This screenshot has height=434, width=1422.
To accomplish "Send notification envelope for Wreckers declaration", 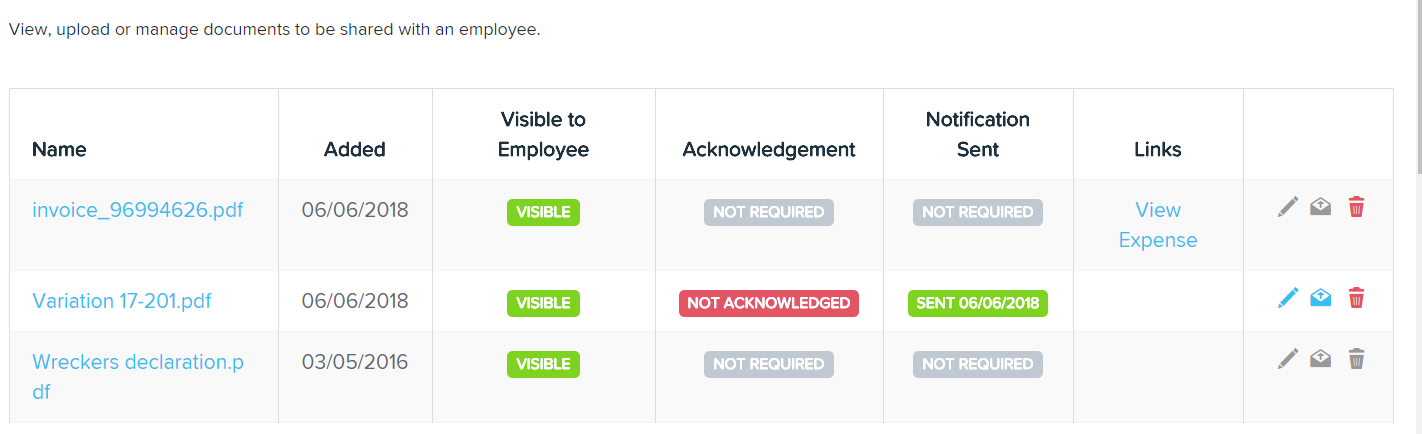I will click(x=1321, y=358).
